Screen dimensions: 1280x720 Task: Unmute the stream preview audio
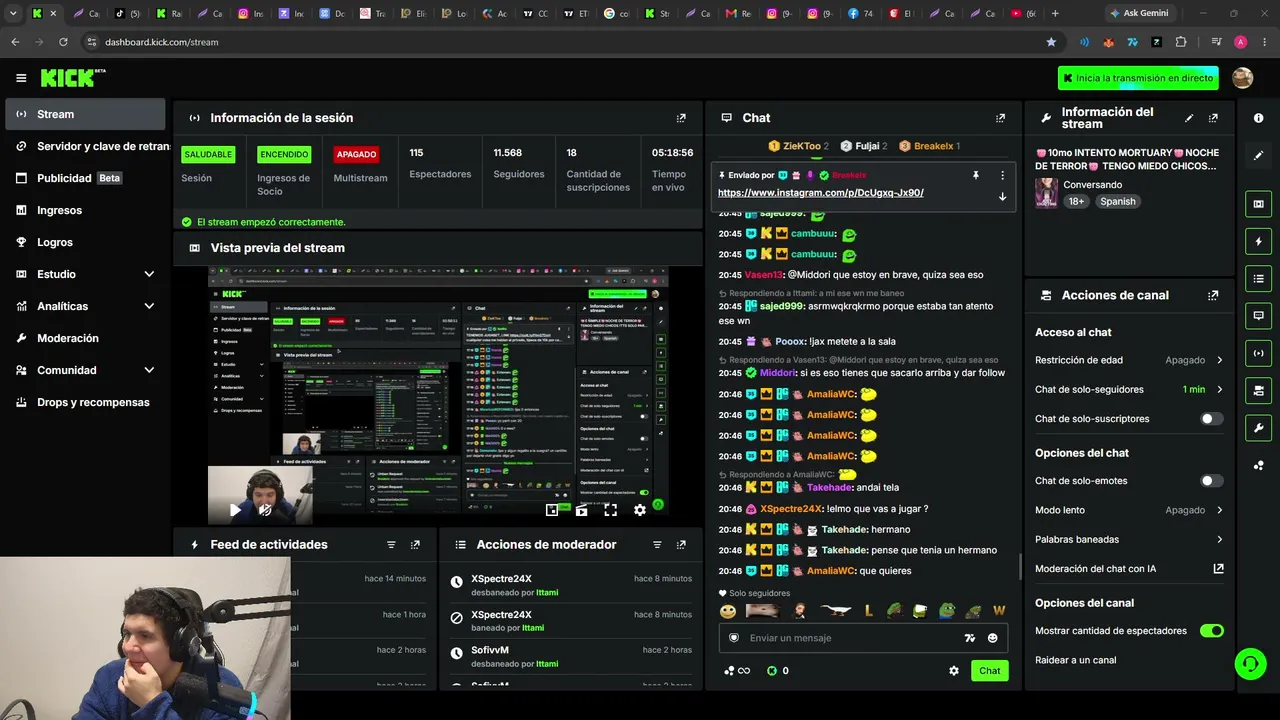click(x=265, y=510)
